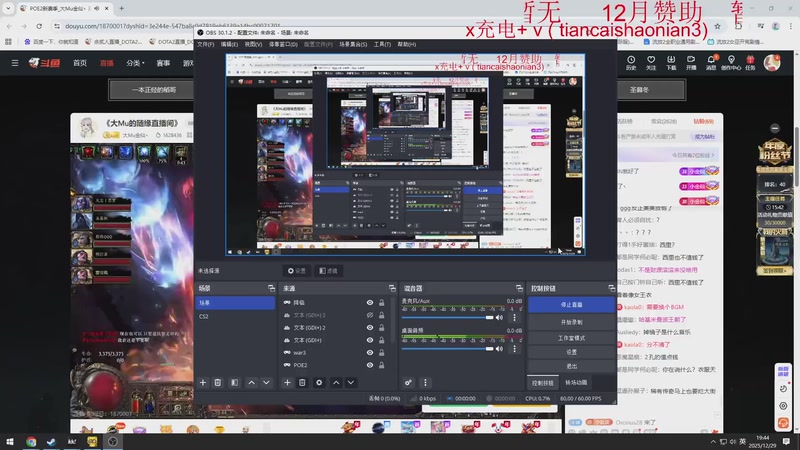The width and height of the screenshot is (800, 450).
Task: Open source properties gear in sources toolbar
Action: click(319, 383)
